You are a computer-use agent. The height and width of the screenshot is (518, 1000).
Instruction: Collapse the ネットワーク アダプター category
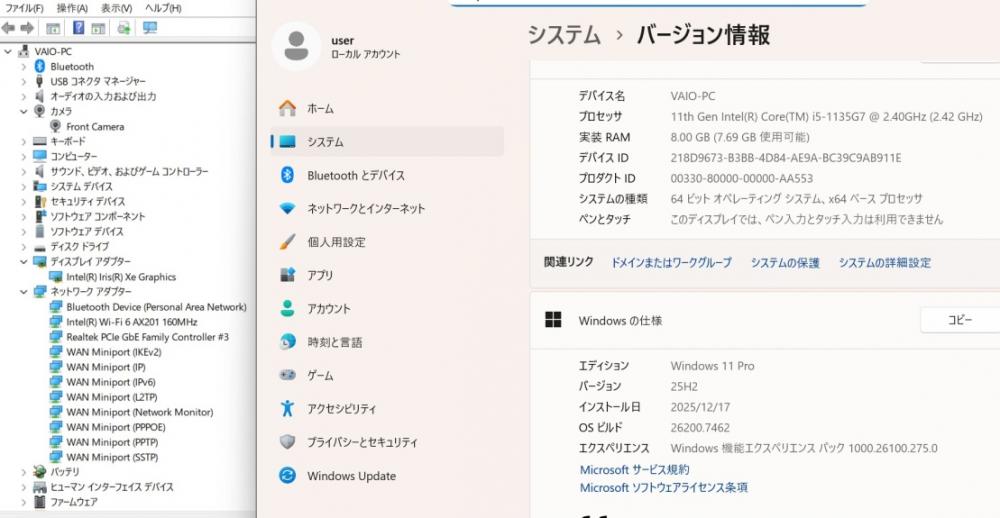24,292
